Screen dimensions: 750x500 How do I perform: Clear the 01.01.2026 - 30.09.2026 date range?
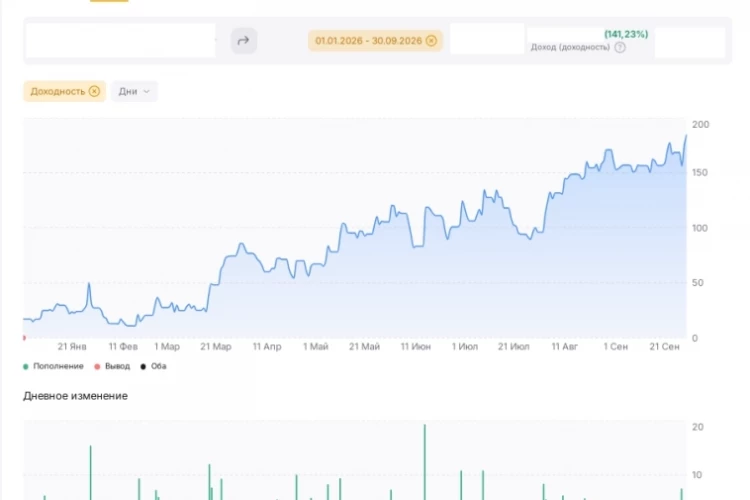431,41
